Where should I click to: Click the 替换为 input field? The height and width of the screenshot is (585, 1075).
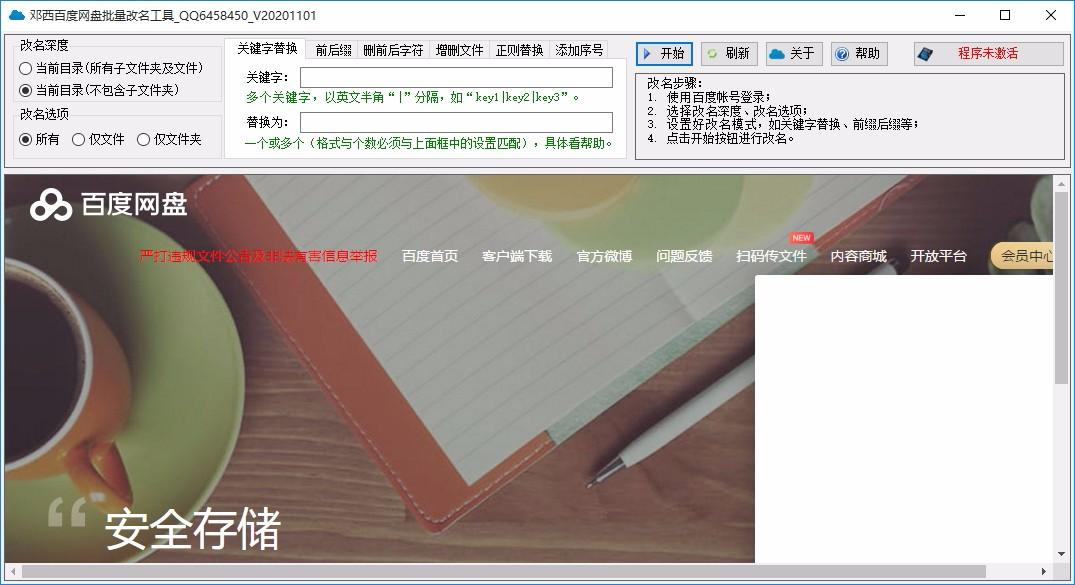pos(456,123)
